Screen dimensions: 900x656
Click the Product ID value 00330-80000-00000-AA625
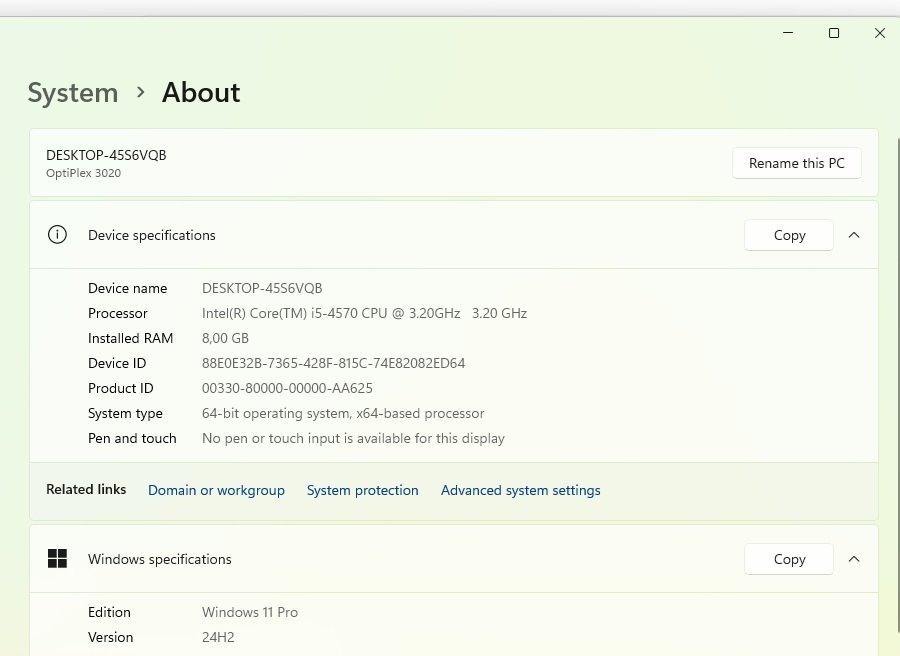point(287,388)
